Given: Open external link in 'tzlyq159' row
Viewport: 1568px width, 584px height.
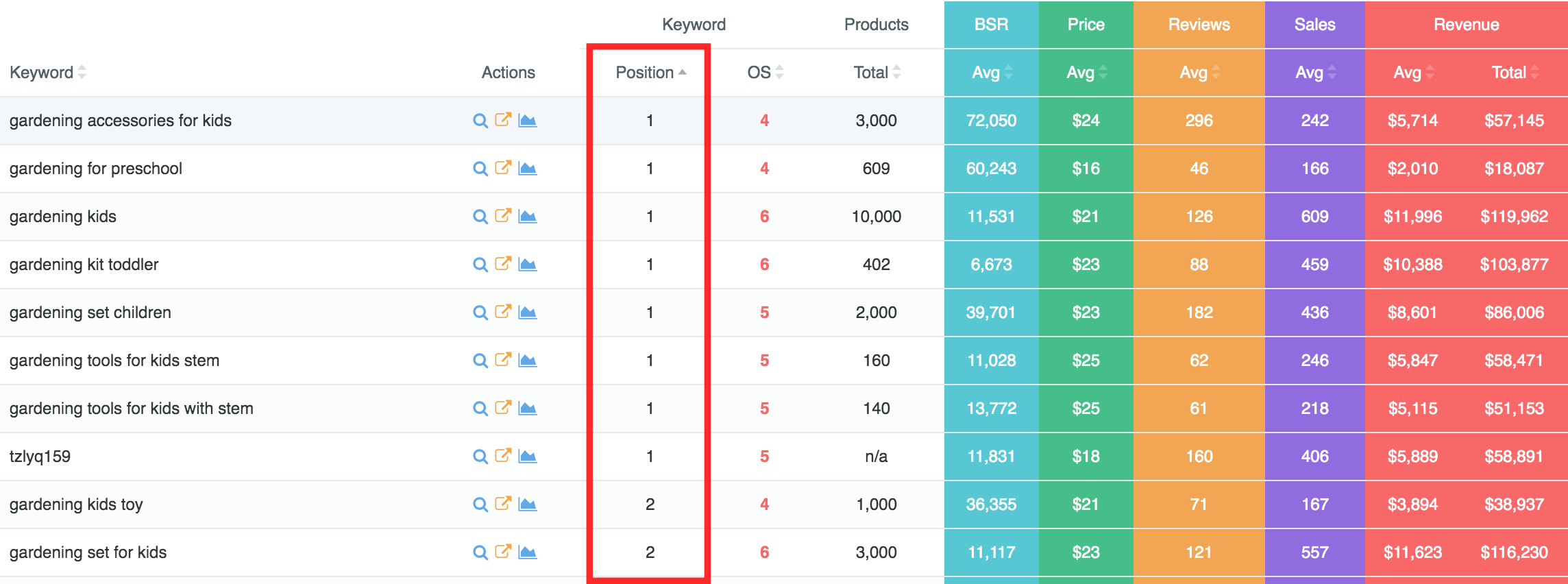Looking at the screenshot, I should pyautogui.click(x=503, y=455).
